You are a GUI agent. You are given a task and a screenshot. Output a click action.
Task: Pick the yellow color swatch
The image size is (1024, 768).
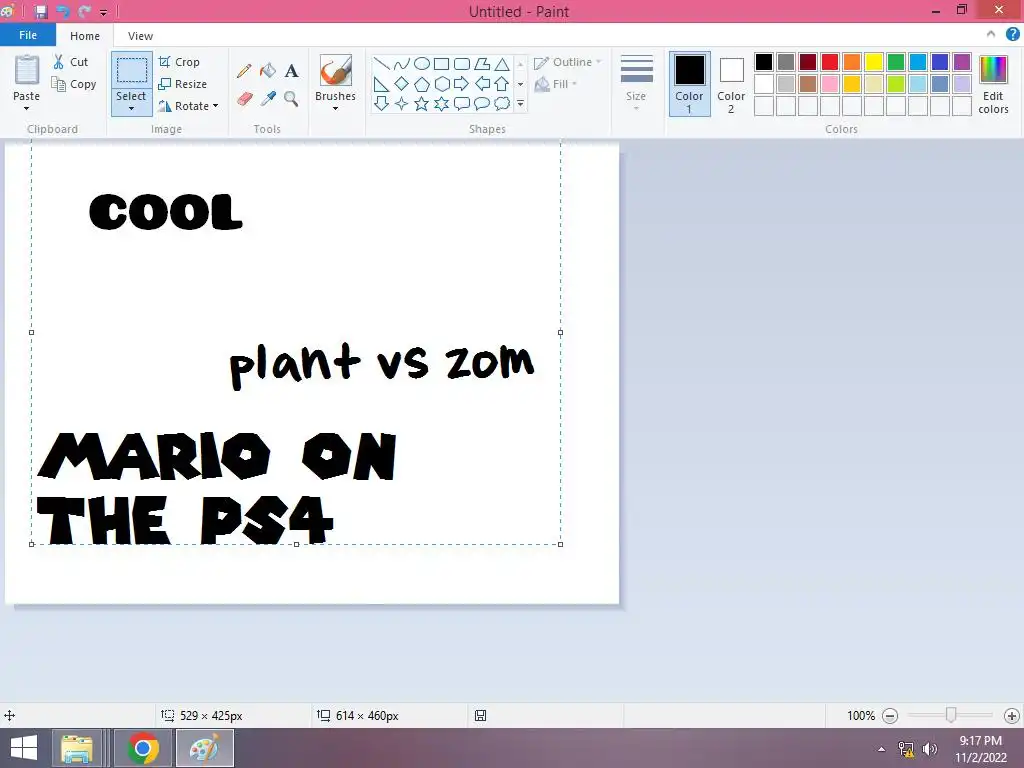point(874,62)
